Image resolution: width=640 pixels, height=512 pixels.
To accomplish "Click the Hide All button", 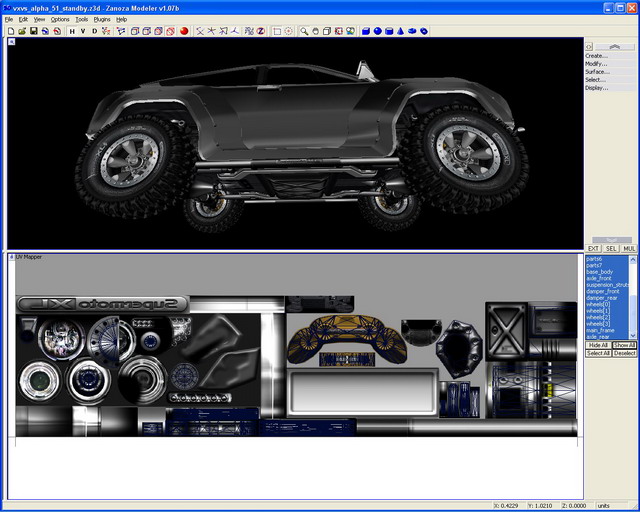I will [598, 345].
